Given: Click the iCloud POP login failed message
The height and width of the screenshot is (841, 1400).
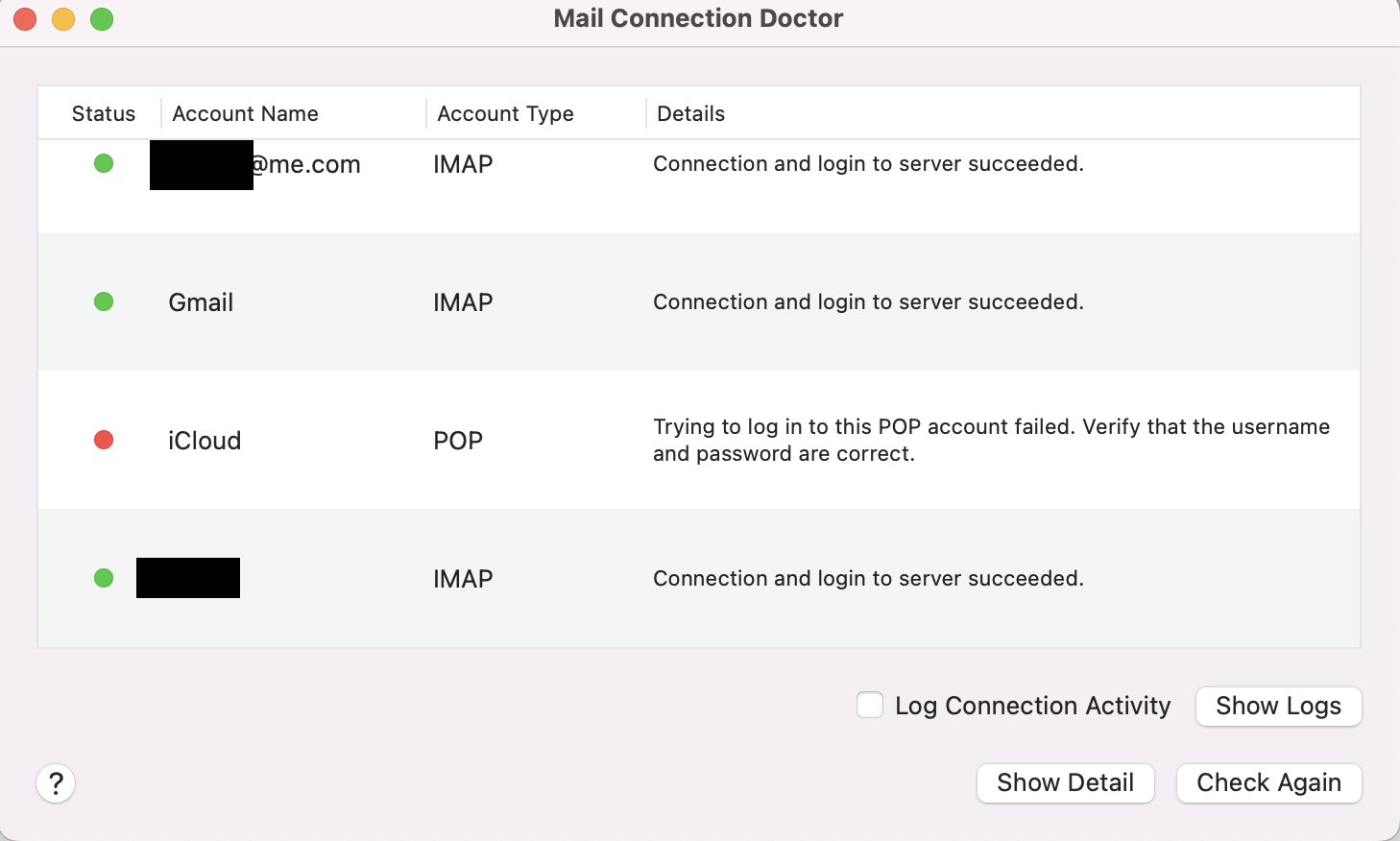Looking at the screenshot, I should [991, 440].
